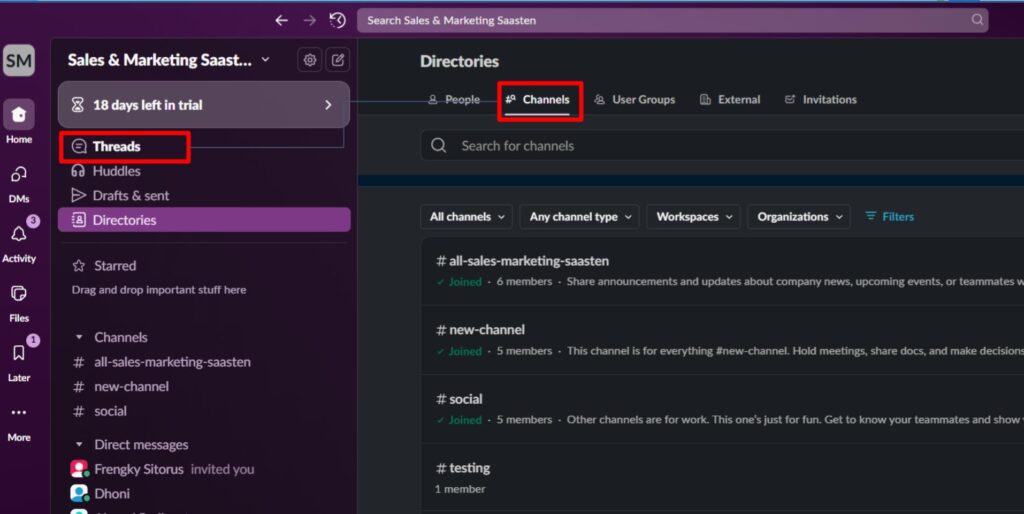The width and height of the screenshot is (1024, 514).
Task: Switch to the User Groups tab
Action: pyautogui.click(x=635, y=100)
